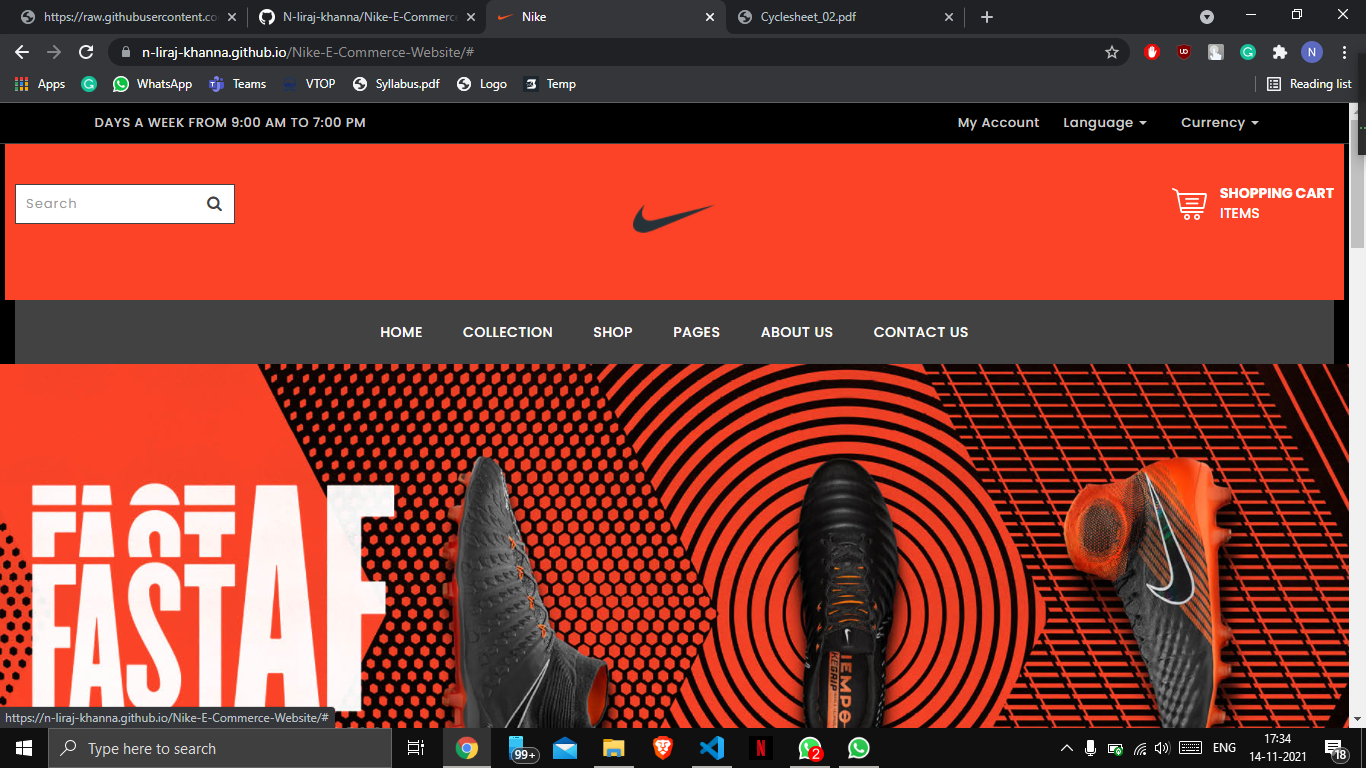Open Wi-Fi network settings in tray
The image size is (1366, 768).
[x=1140, y=748]
